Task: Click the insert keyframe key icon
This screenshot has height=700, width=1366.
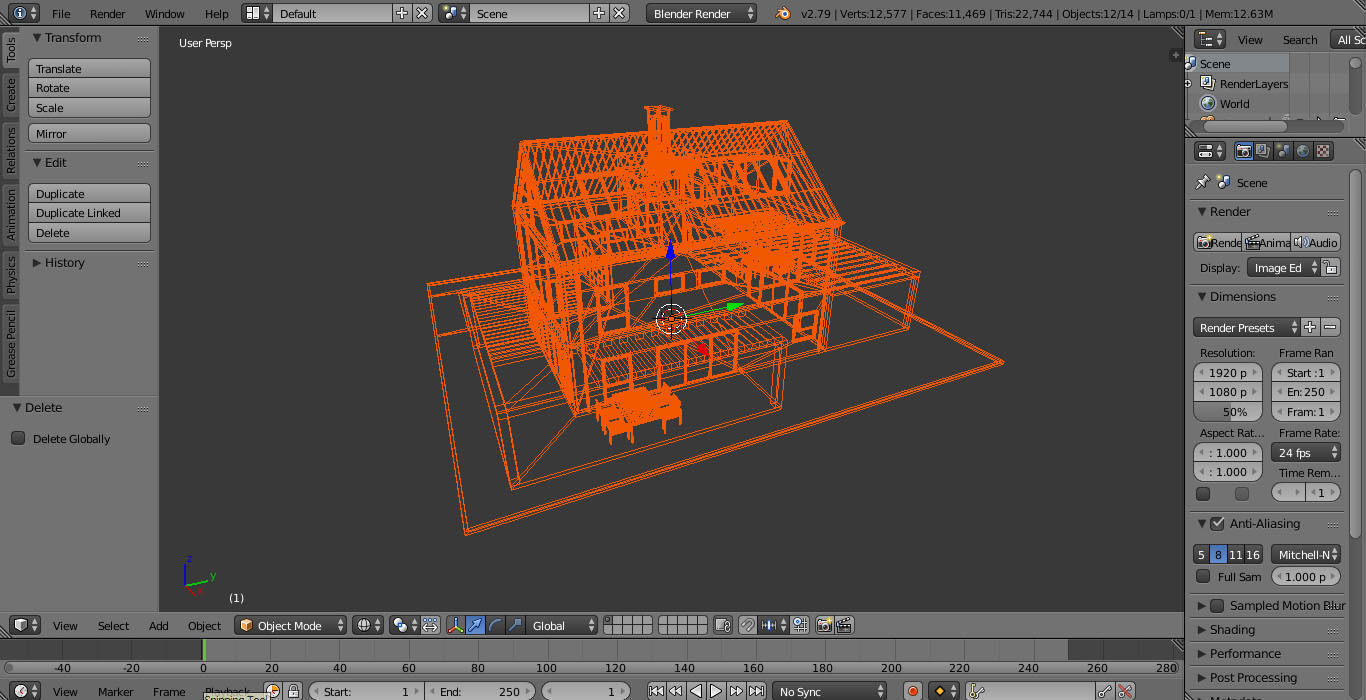Action: (x=1104, y=691)
